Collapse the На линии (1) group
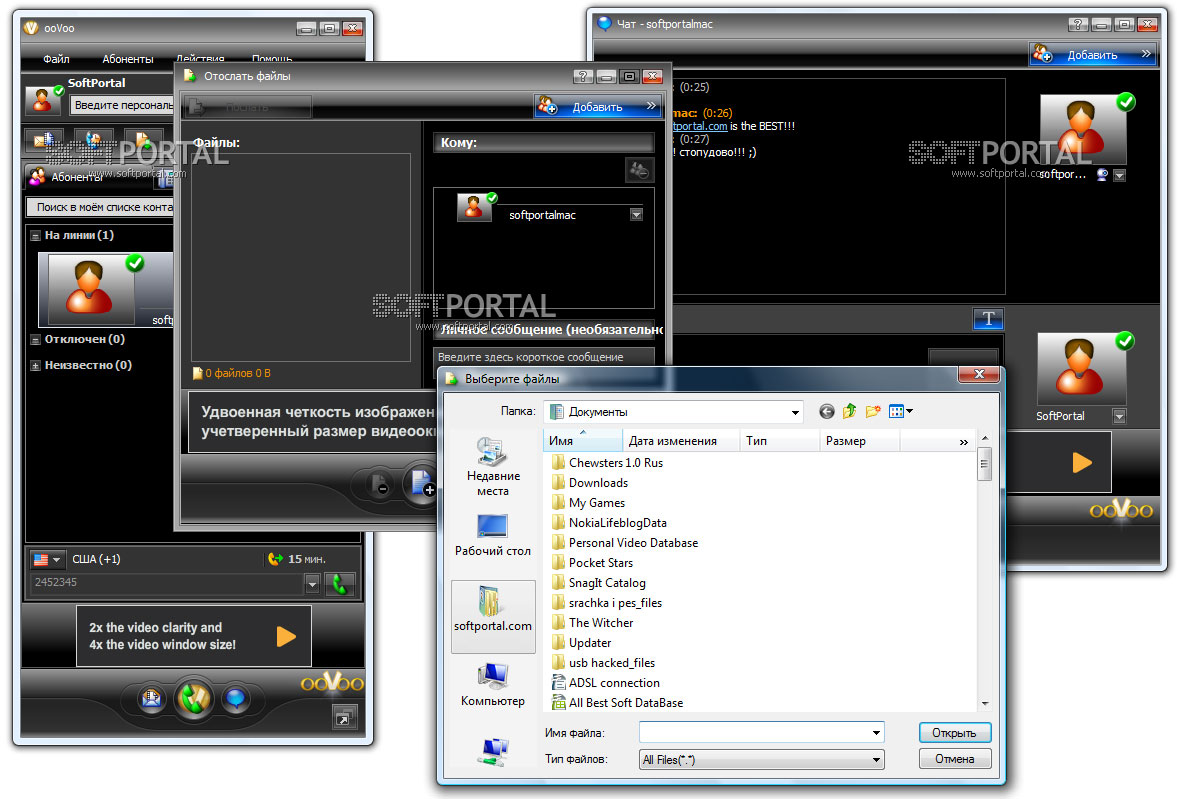Viewport: 1178px width, 799px height. (x=35, y=236)
